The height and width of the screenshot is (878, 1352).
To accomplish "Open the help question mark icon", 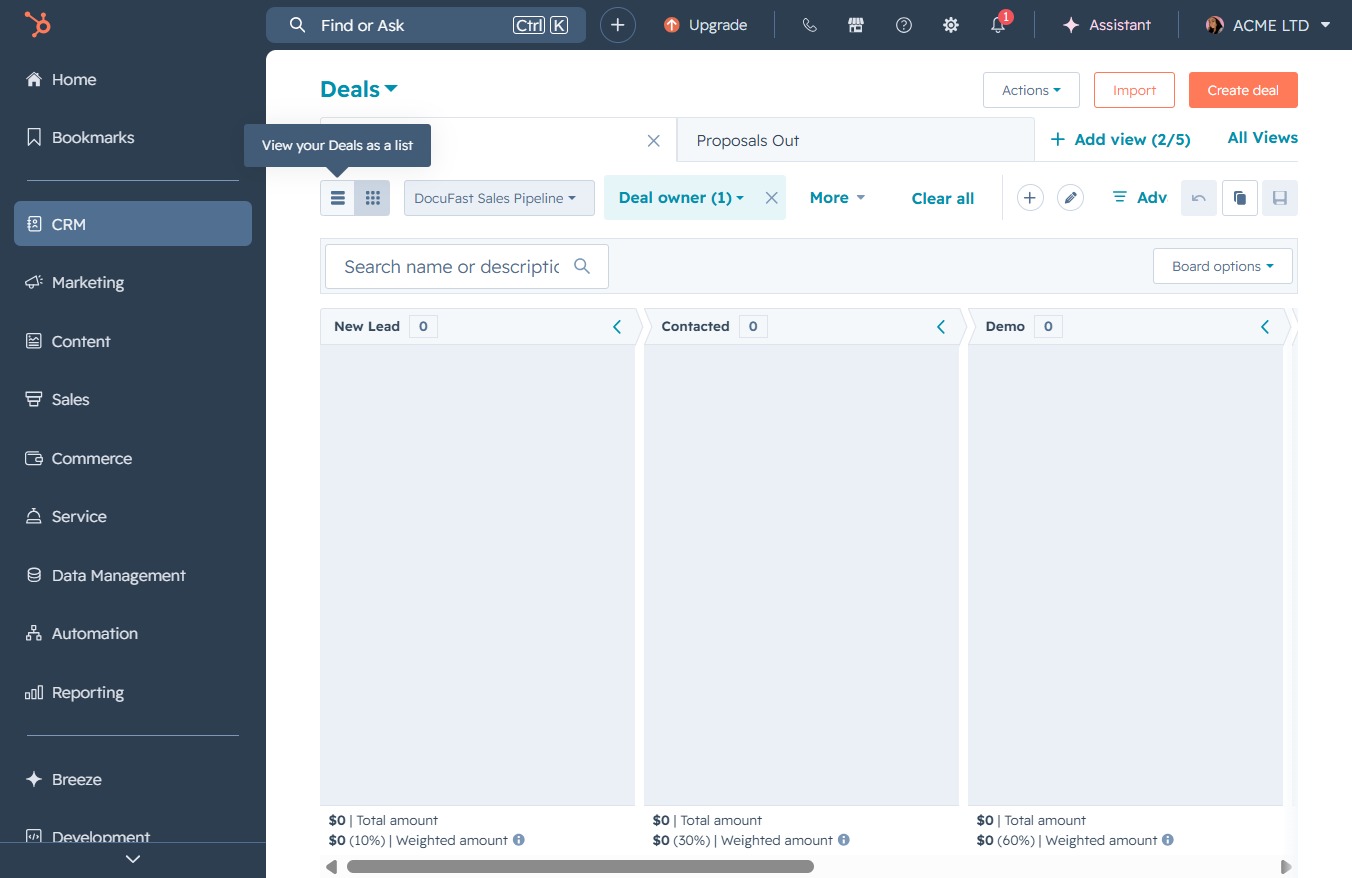I will (x=904, y=25).
